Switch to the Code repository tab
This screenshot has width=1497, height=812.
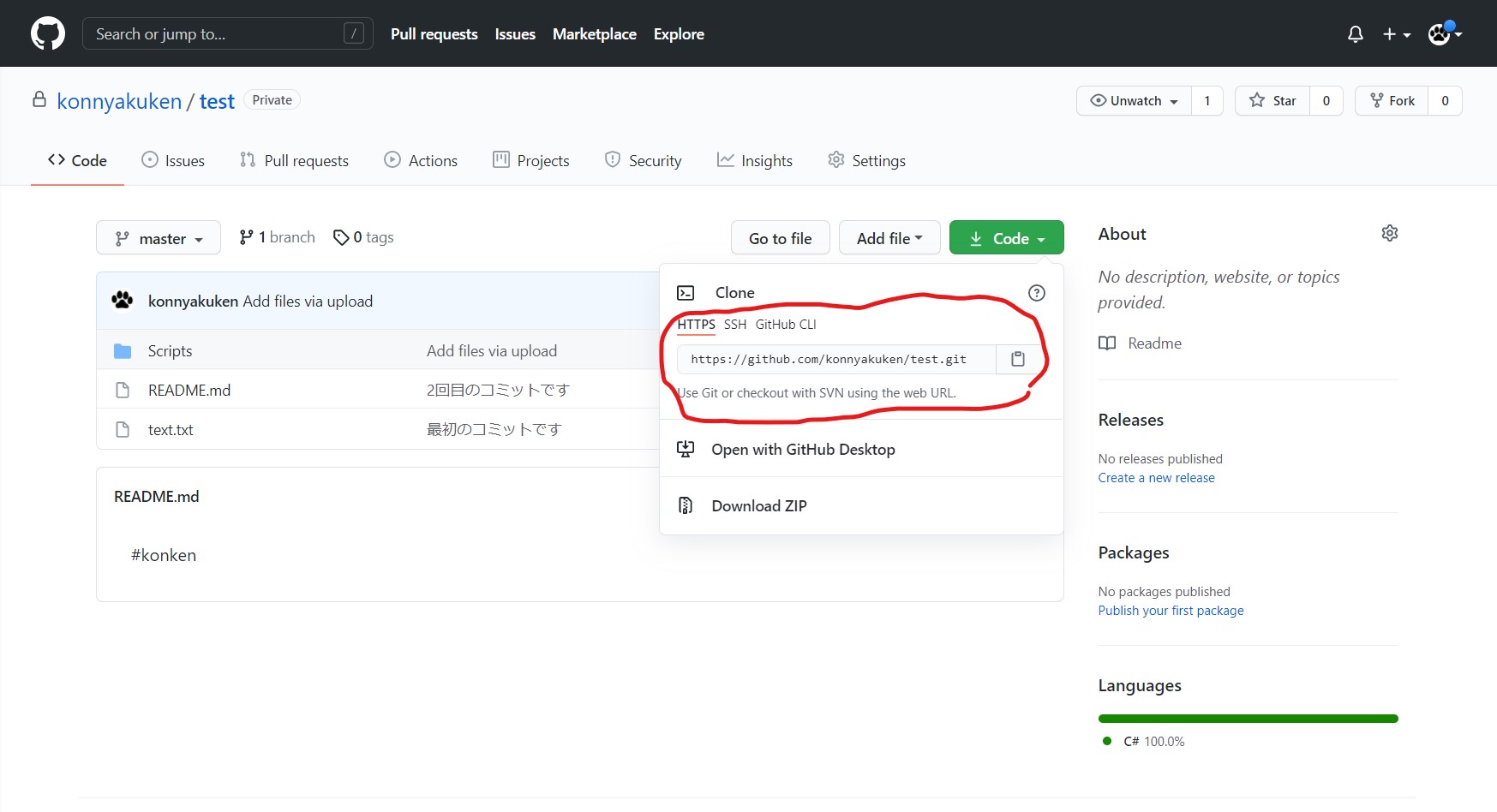pyautogui.click(x=77, y=160)
